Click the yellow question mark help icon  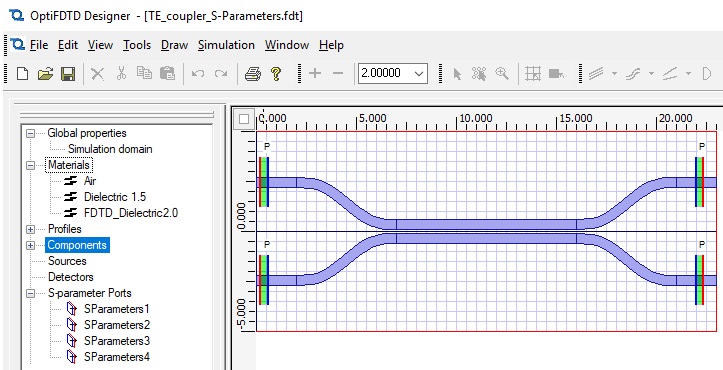276,73
